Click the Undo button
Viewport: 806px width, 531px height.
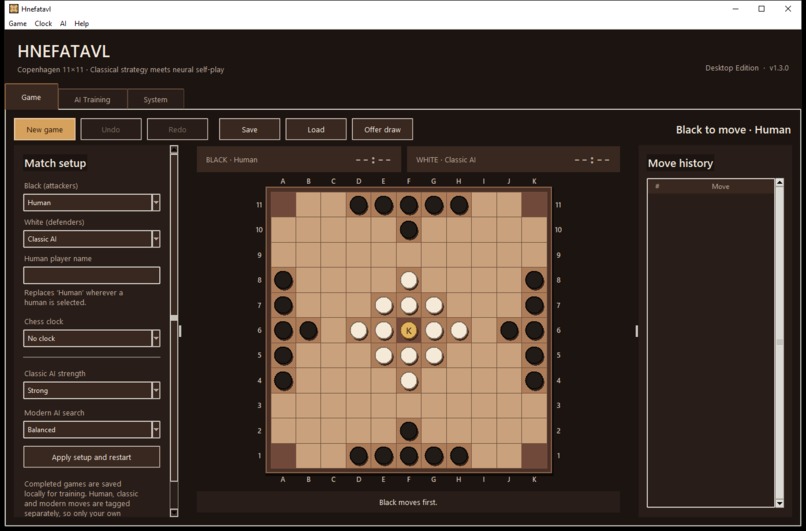(111, 130)
